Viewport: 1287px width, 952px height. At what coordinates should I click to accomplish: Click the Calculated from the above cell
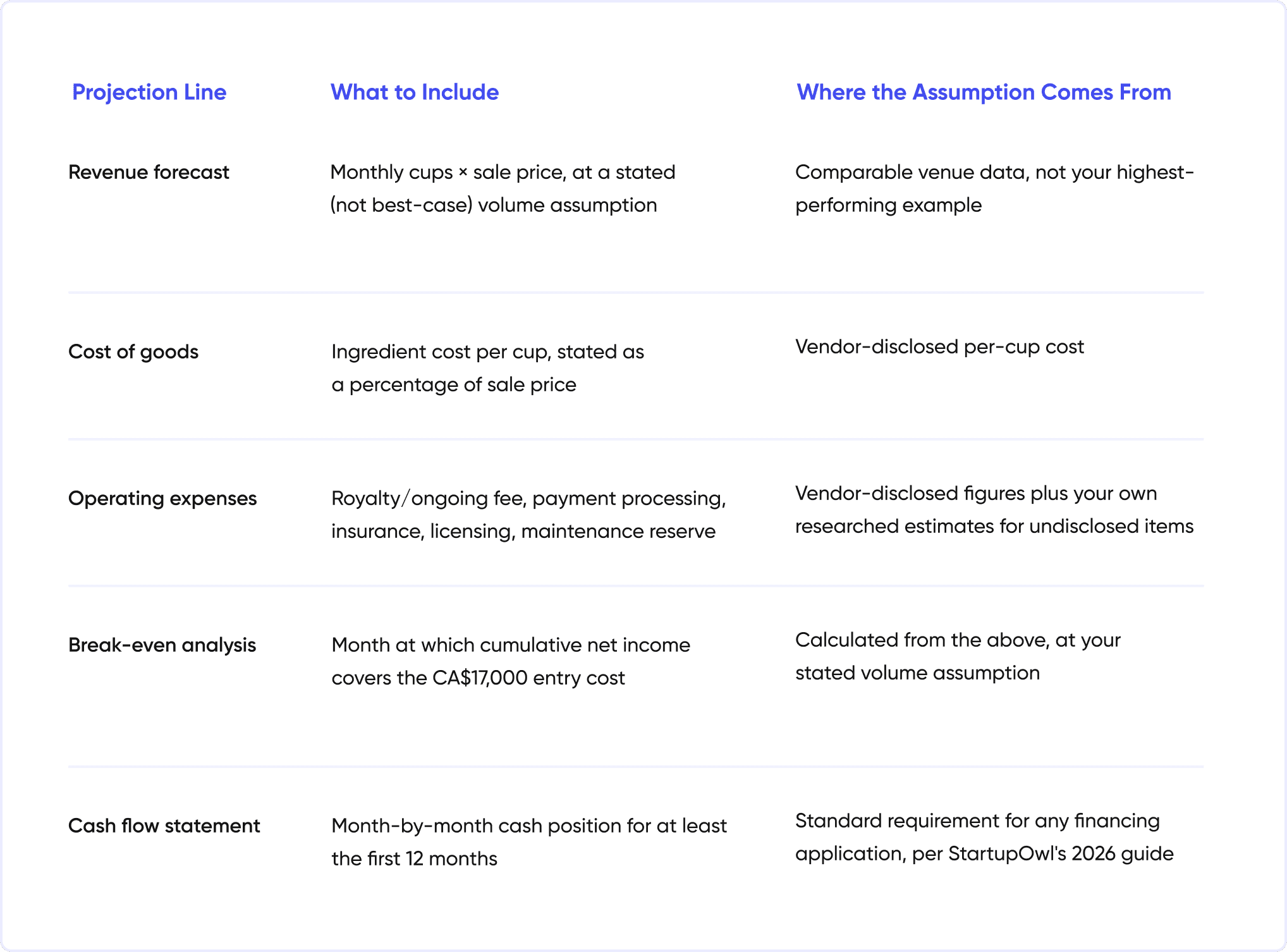tap(958, 656)
